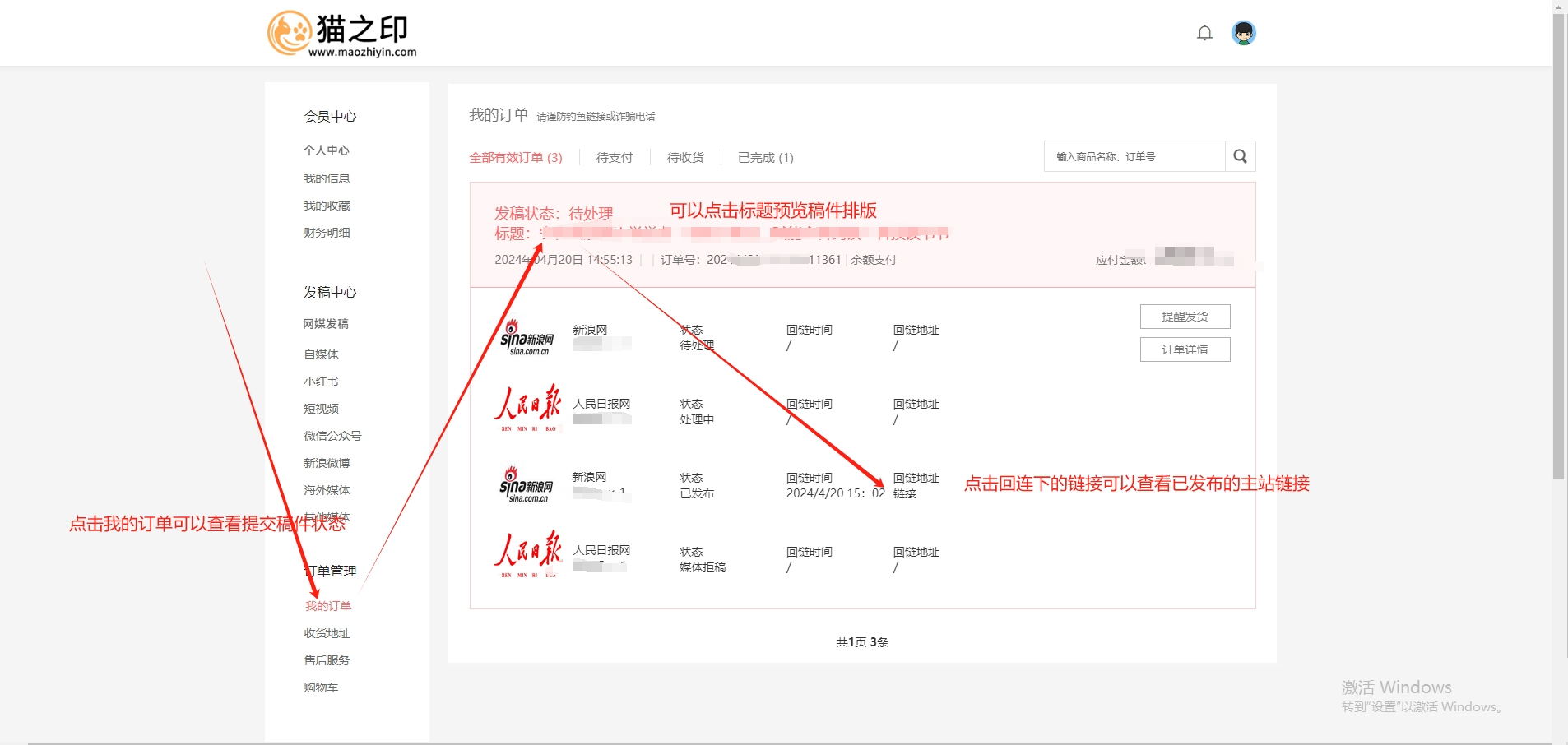This screenshot has height=745, width=1568.
Task: Click the 2024/4/20 15:02 backlink time
Action: click(x=836, y=493)
